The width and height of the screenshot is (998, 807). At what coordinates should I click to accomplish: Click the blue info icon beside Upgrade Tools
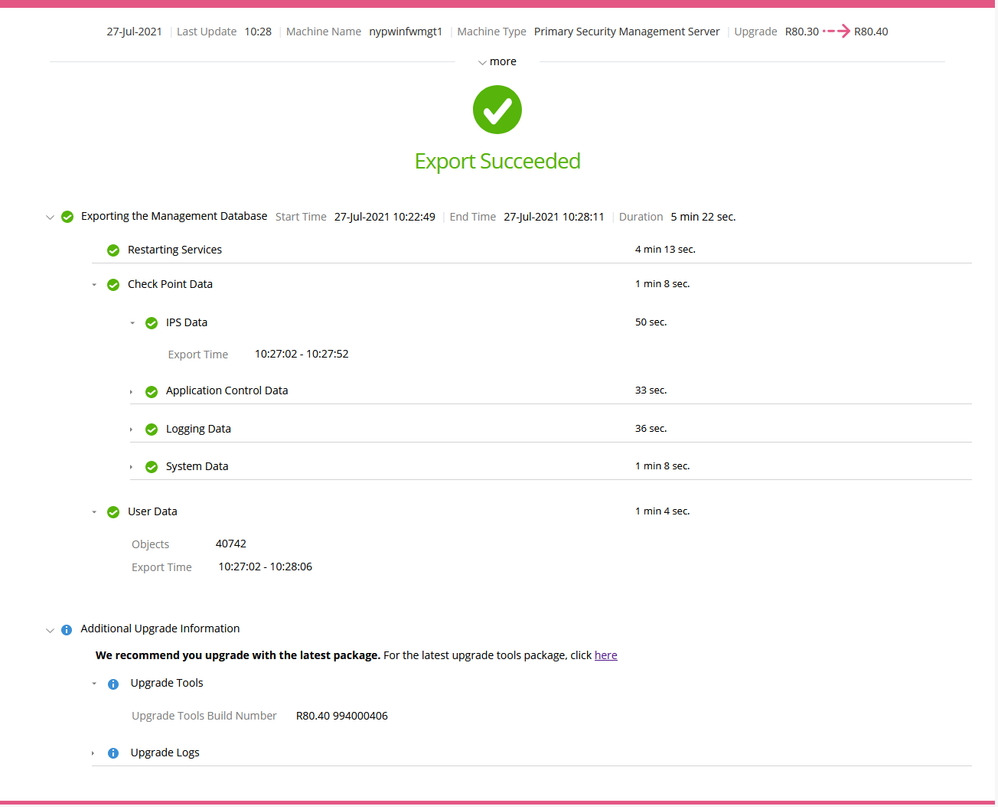point(113,684)
